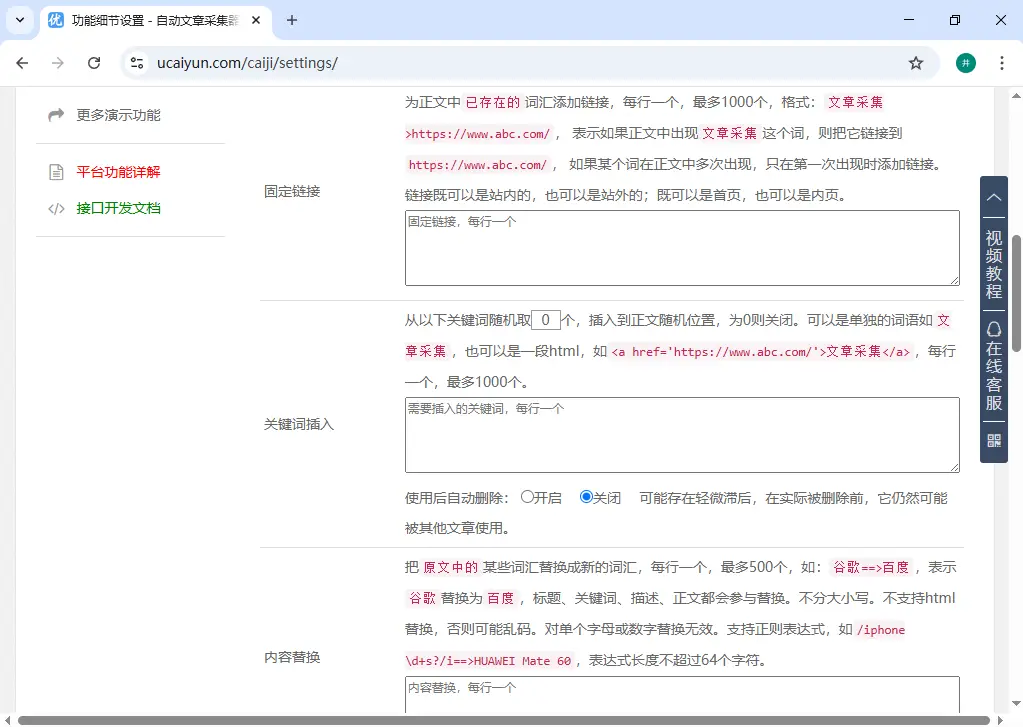Click the headset icon for 在线客服
The width and height of the screenshot is (1023, 727).
(992, 327)
